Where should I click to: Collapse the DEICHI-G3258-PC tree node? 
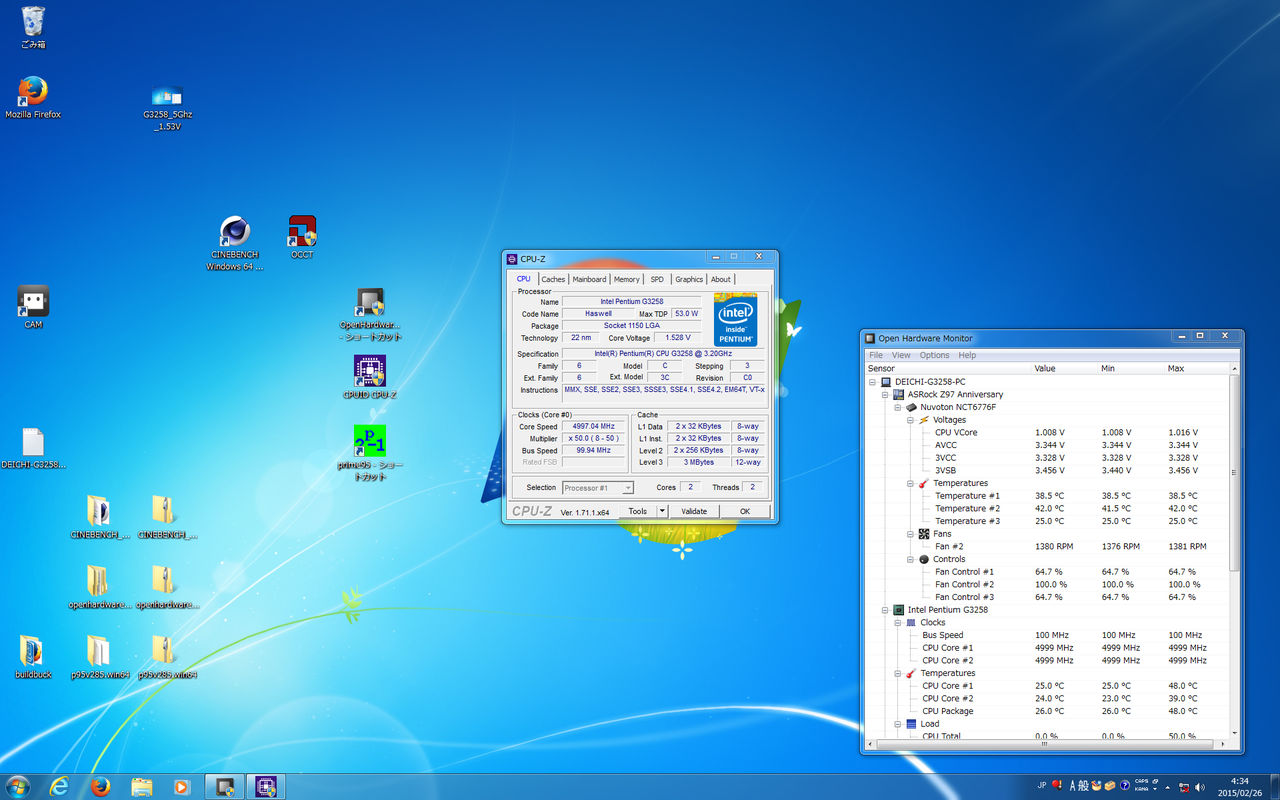click(872, 382)
